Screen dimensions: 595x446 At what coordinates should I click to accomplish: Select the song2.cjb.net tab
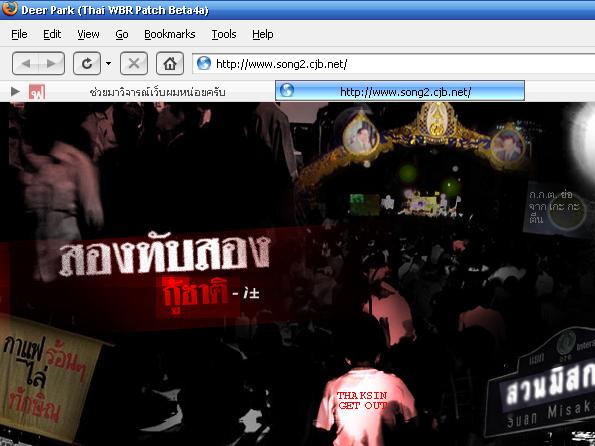(400, 91)
